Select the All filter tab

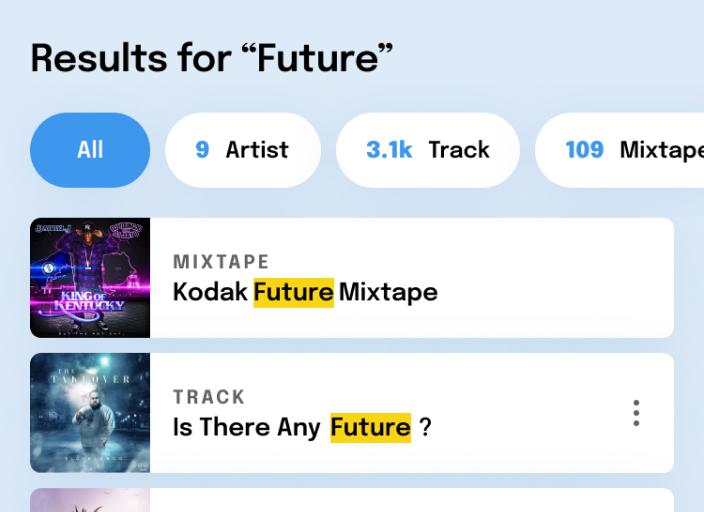click(90, 150)
